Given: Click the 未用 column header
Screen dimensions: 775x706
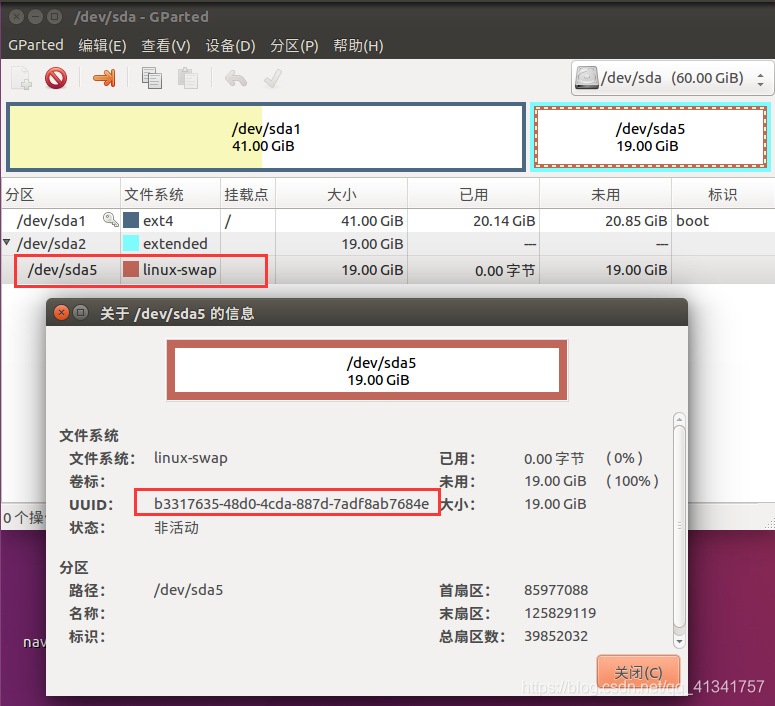Looking at the screenshot, I should coord(605,194).
